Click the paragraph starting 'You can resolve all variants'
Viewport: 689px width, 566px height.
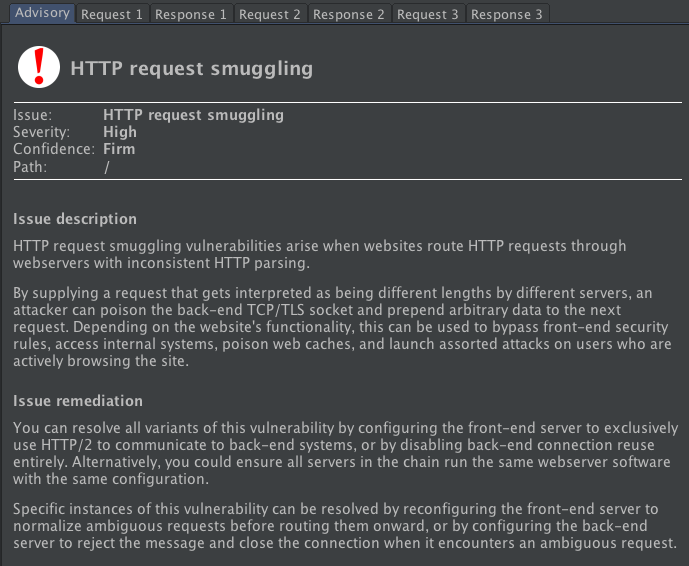click(345, 454)
